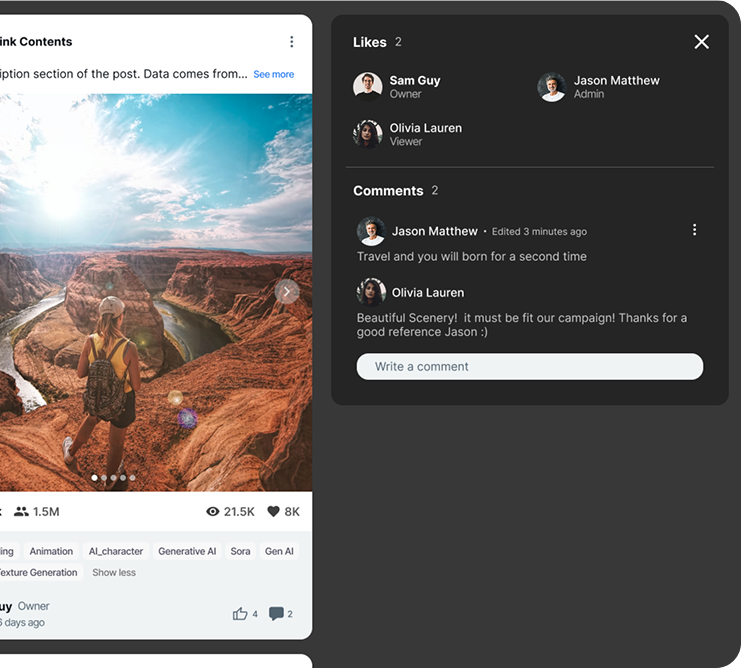Open options menu on Jason Matthew's comment

pyautogui.click(x=694, y=230)
